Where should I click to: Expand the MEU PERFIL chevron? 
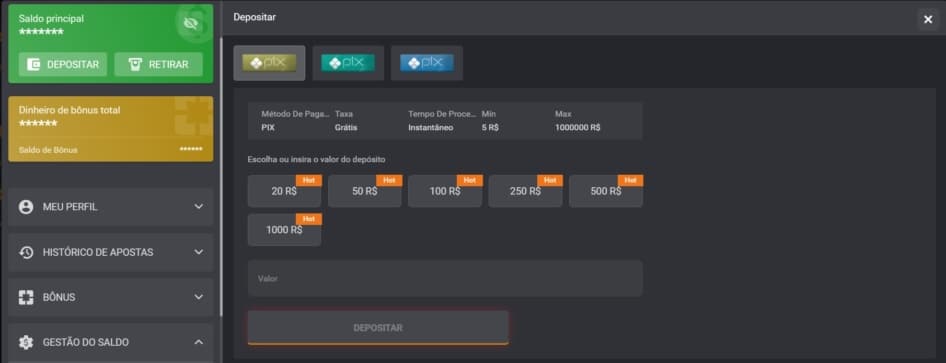[x=198, y=207]
